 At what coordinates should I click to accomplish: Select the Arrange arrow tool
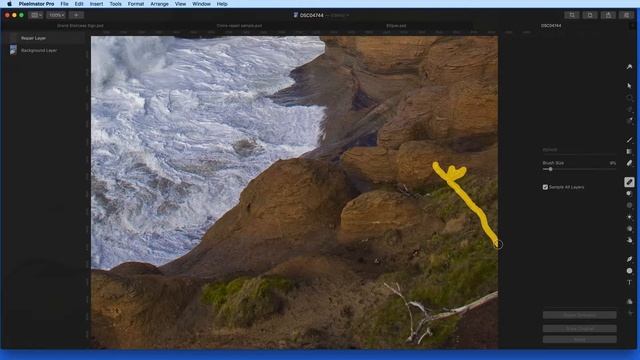[629, 86]
